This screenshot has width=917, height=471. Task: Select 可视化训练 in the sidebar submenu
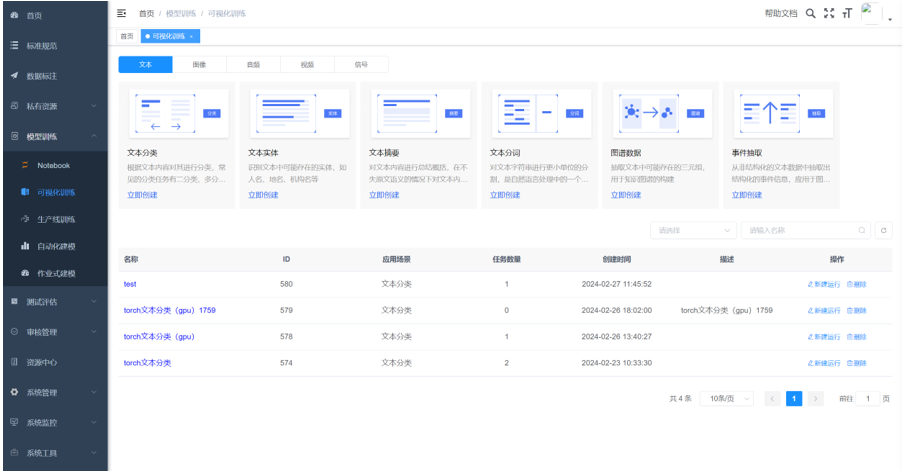click(x=56, y=192)
